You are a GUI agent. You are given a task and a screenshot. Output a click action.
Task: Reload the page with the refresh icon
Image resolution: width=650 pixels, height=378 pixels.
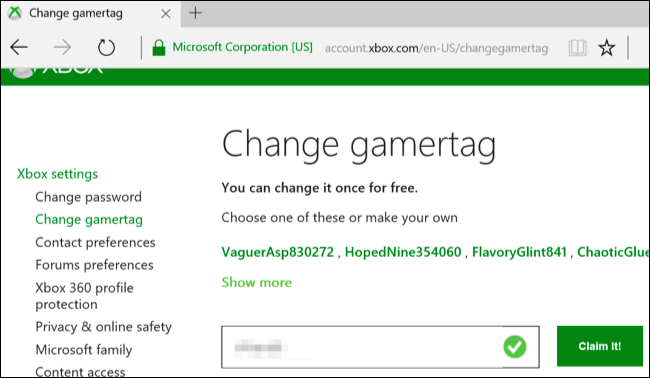(106, 48)
